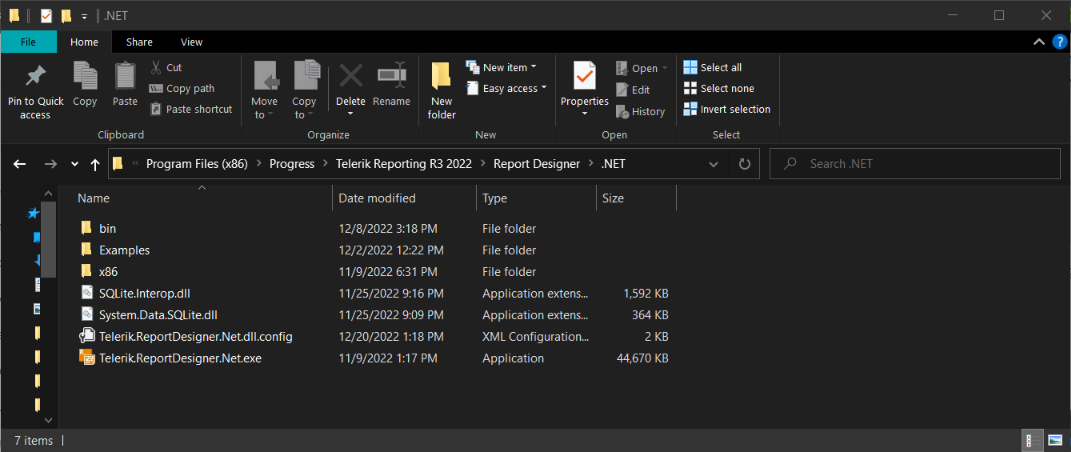Go back in folder history

[20, 164]
